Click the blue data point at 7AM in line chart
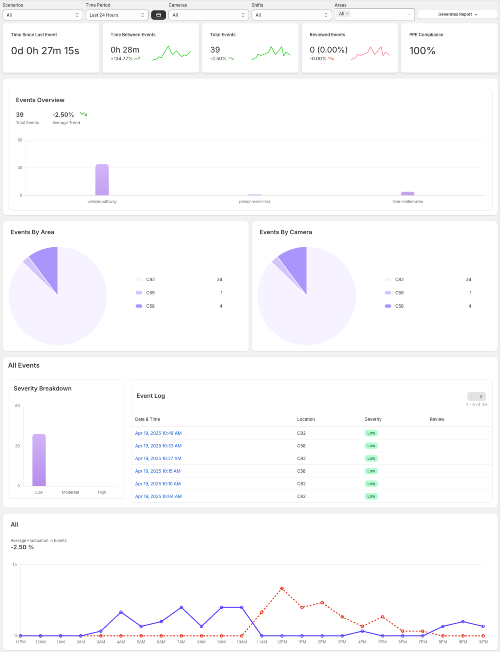500x652 pixels. click(x=181, y=608)
